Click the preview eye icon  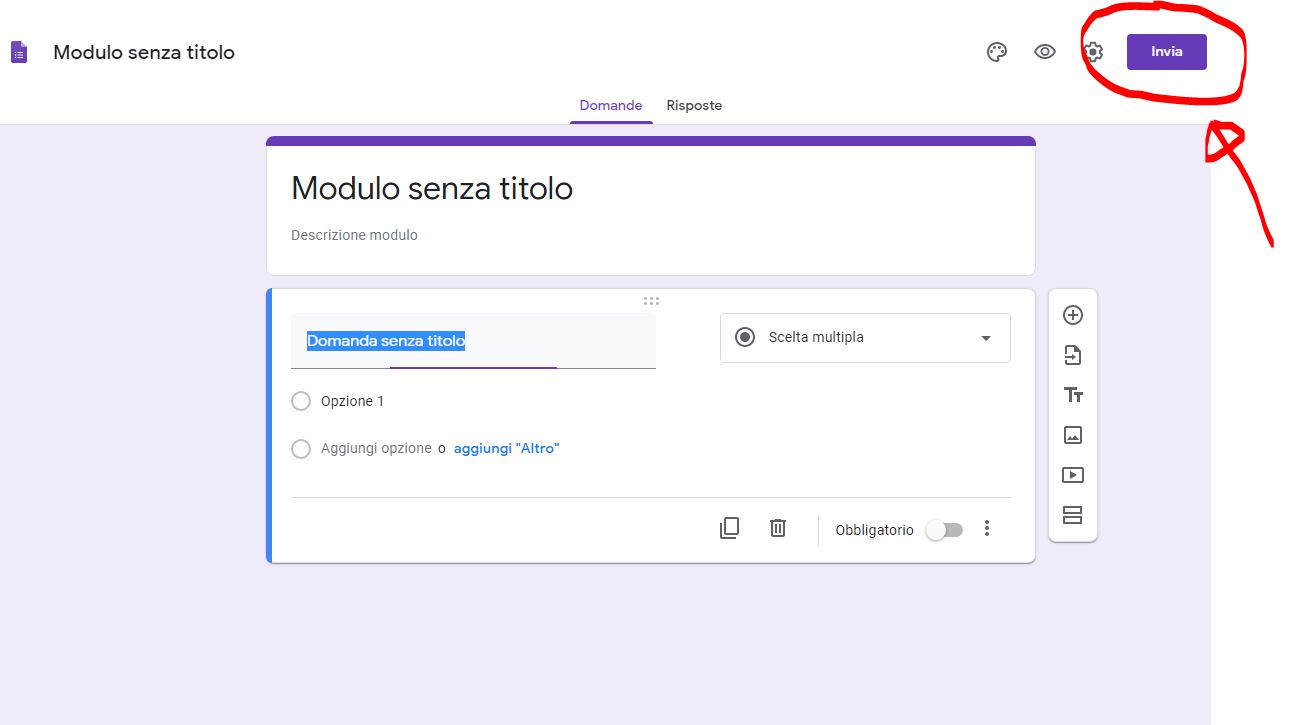click(x=1045, y=52)
